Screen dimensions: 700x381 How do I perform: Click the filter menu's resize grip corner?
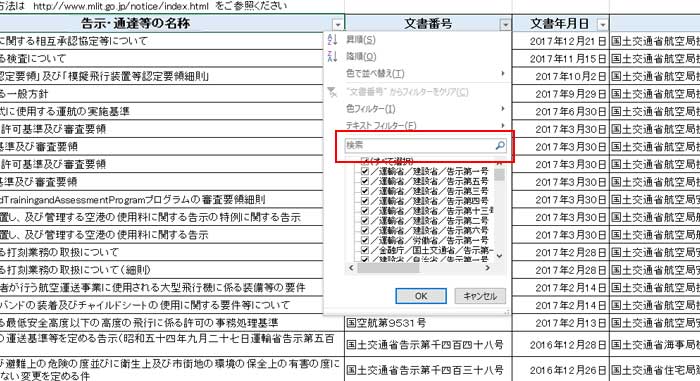pos(507,312)
